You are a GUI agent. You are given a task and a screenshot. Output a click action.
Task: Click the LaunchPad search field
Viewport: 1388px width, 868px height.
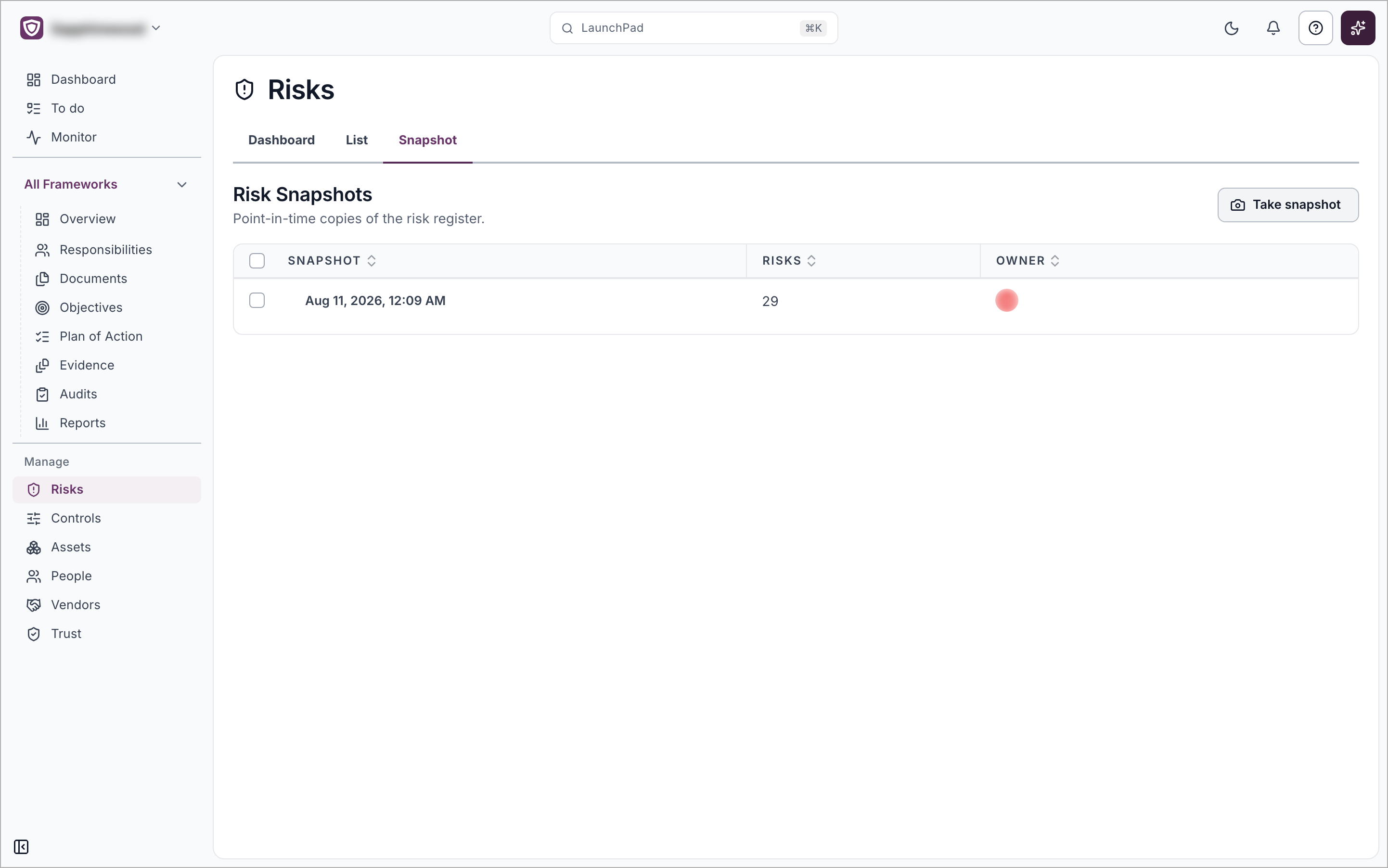coord(693,27)
